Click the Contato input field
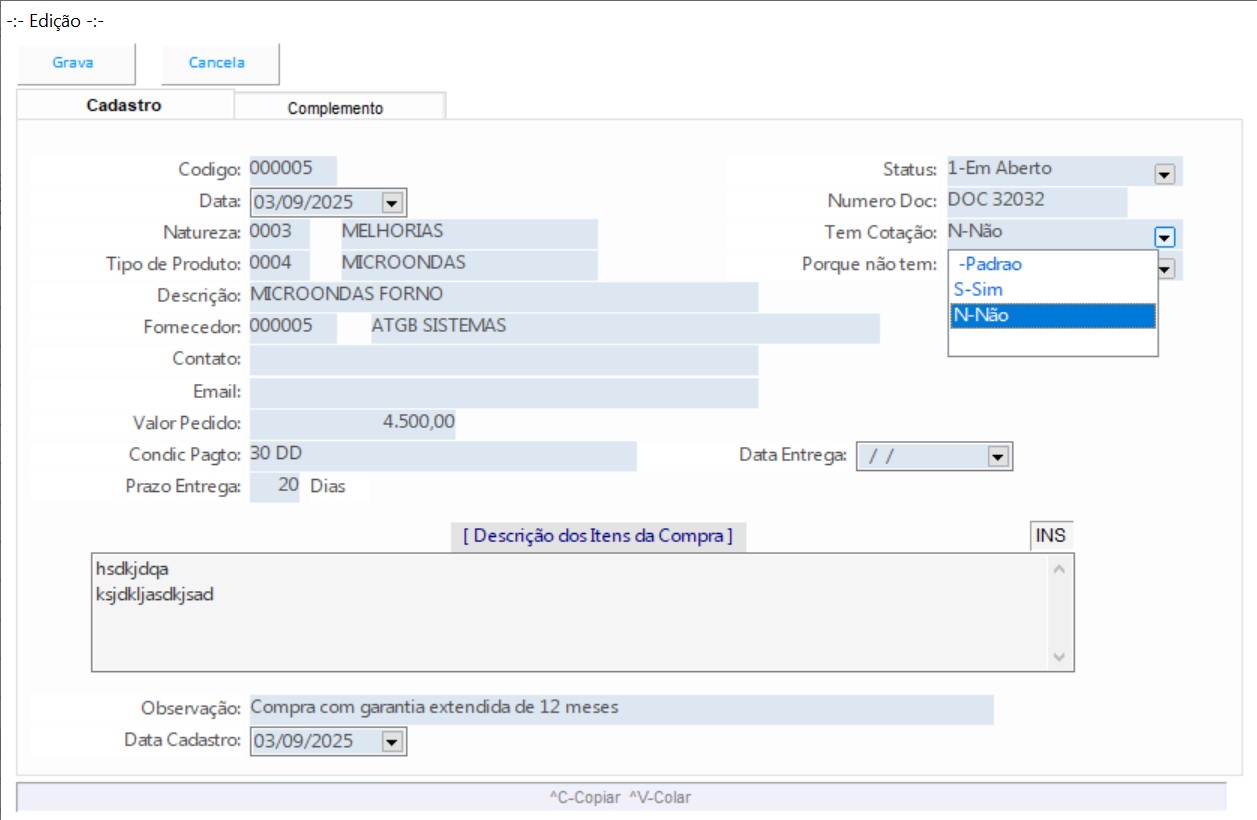The image size is (1257, 820). [503, 360]
